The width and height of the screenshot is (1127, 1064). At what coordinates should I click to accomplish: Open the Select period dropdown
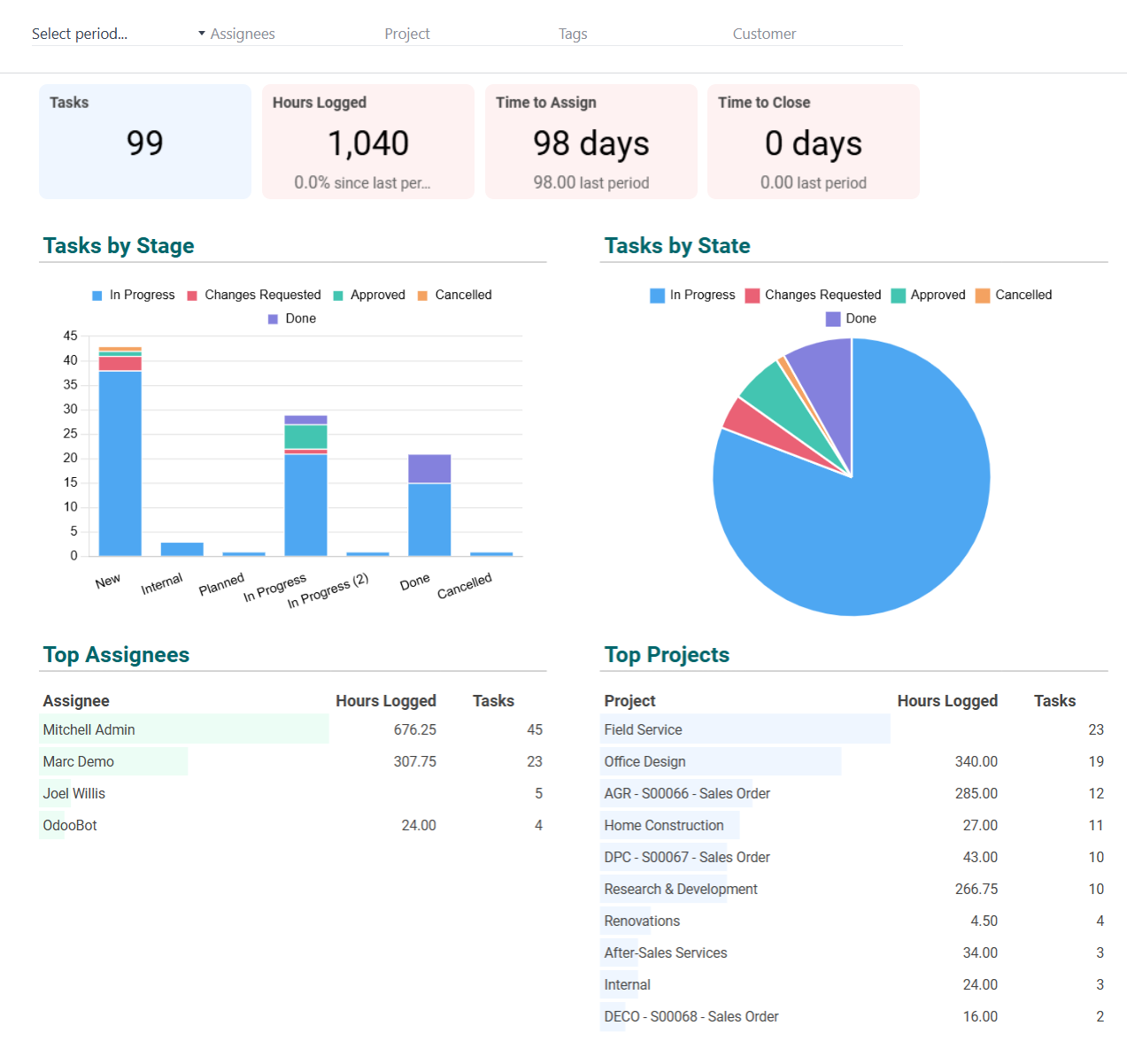coord(117,34)
